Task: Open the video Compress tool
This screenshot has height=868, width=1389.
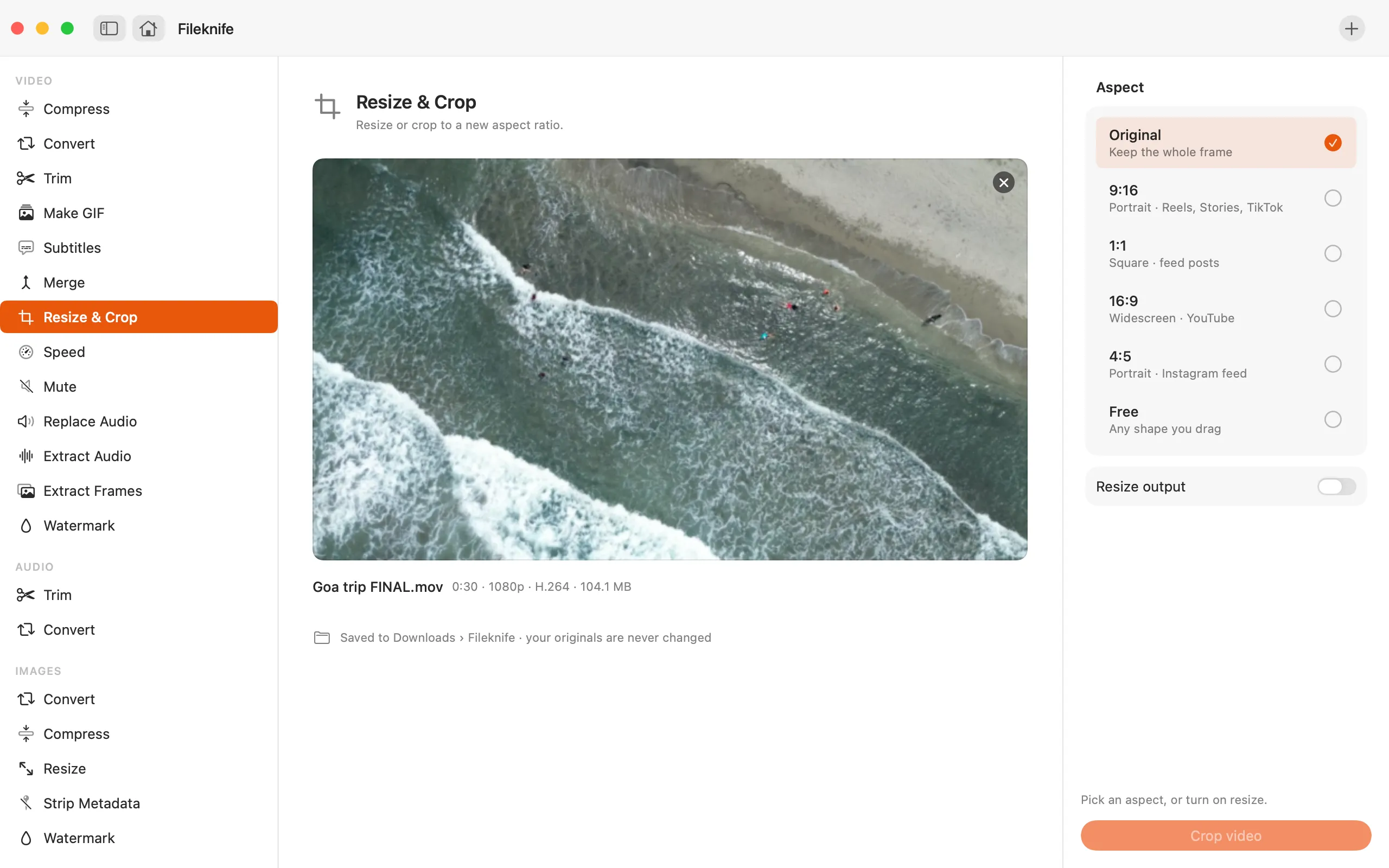Action: (139, 109)
